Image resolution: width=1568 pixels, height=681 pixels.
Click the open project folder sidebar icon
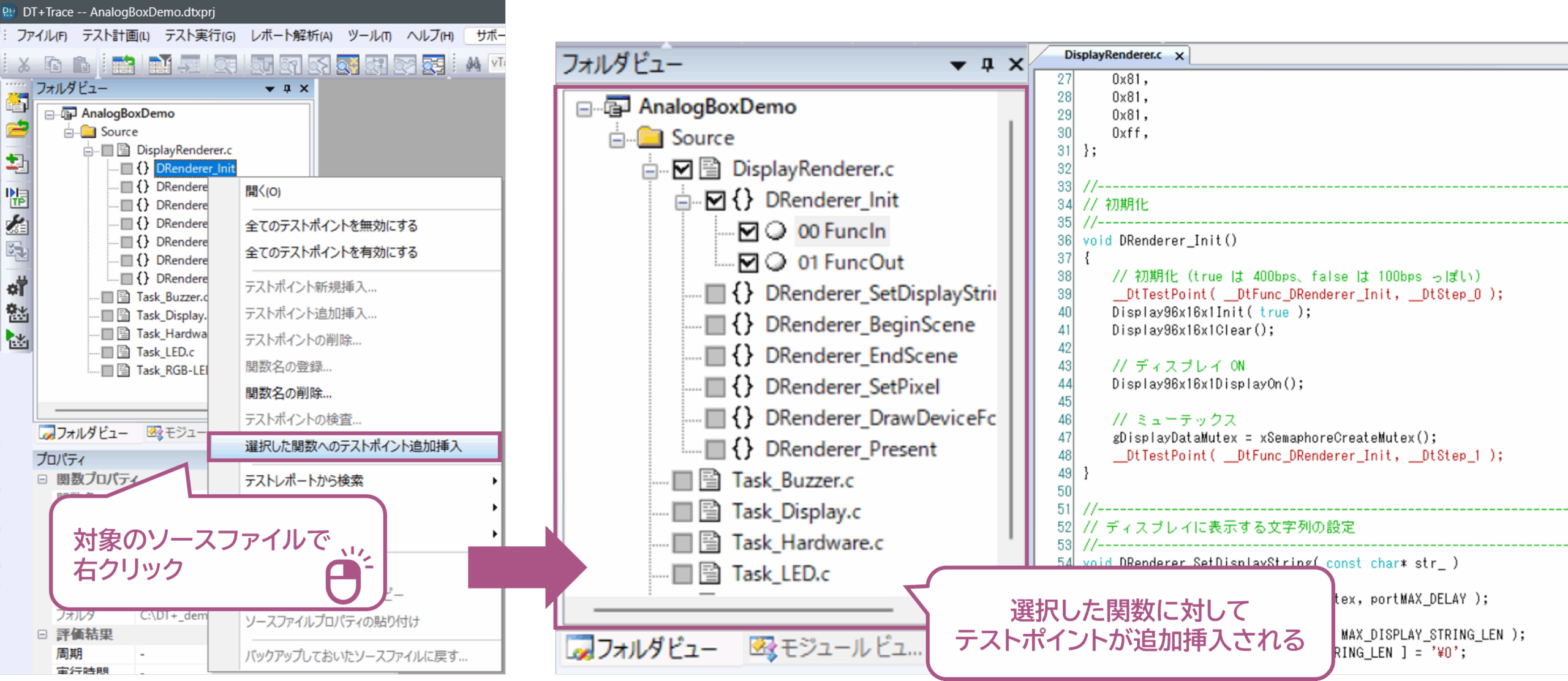point(17,129)
